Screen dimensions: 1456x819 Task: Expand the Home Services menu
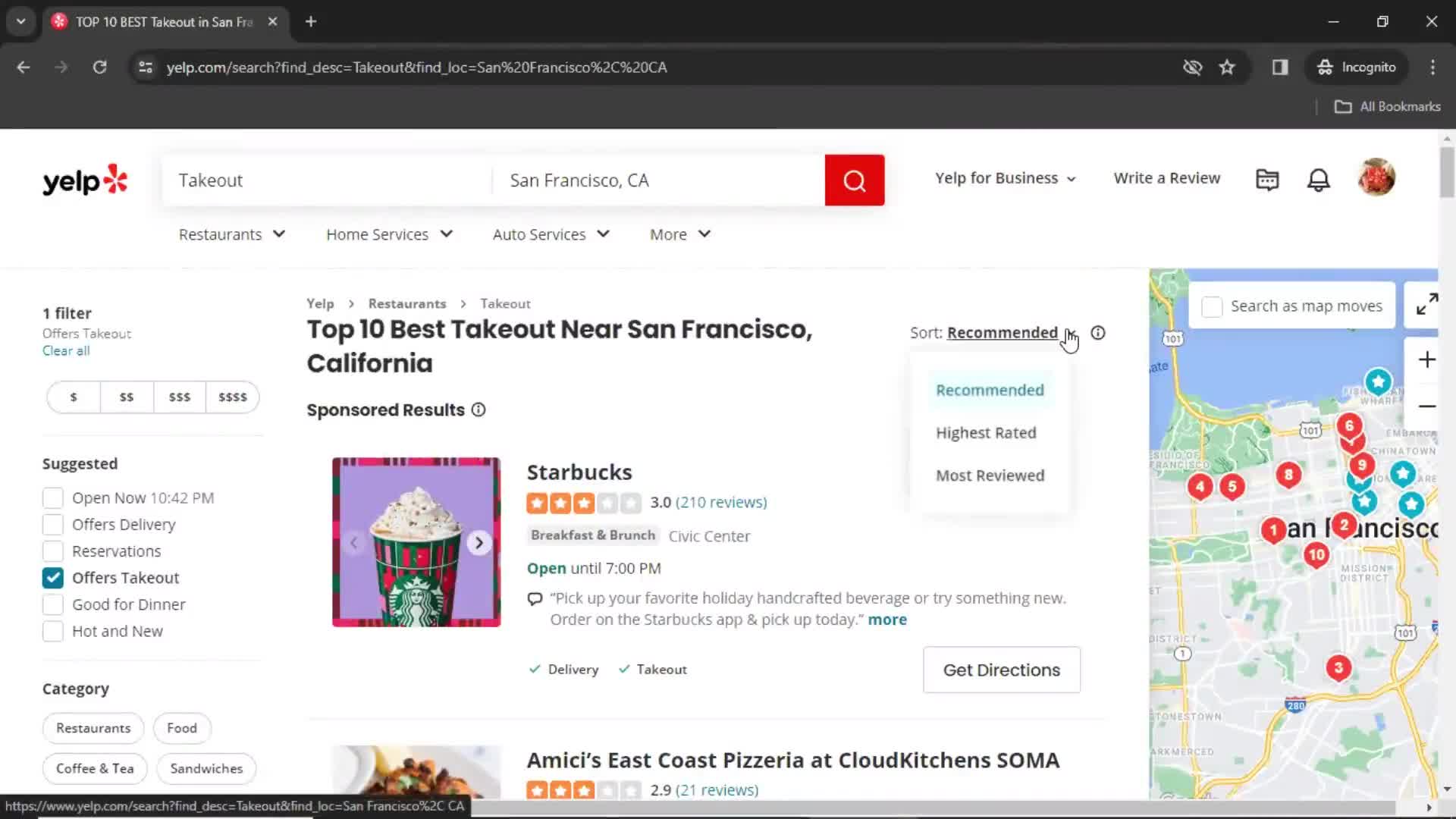(x=389, y=234)
